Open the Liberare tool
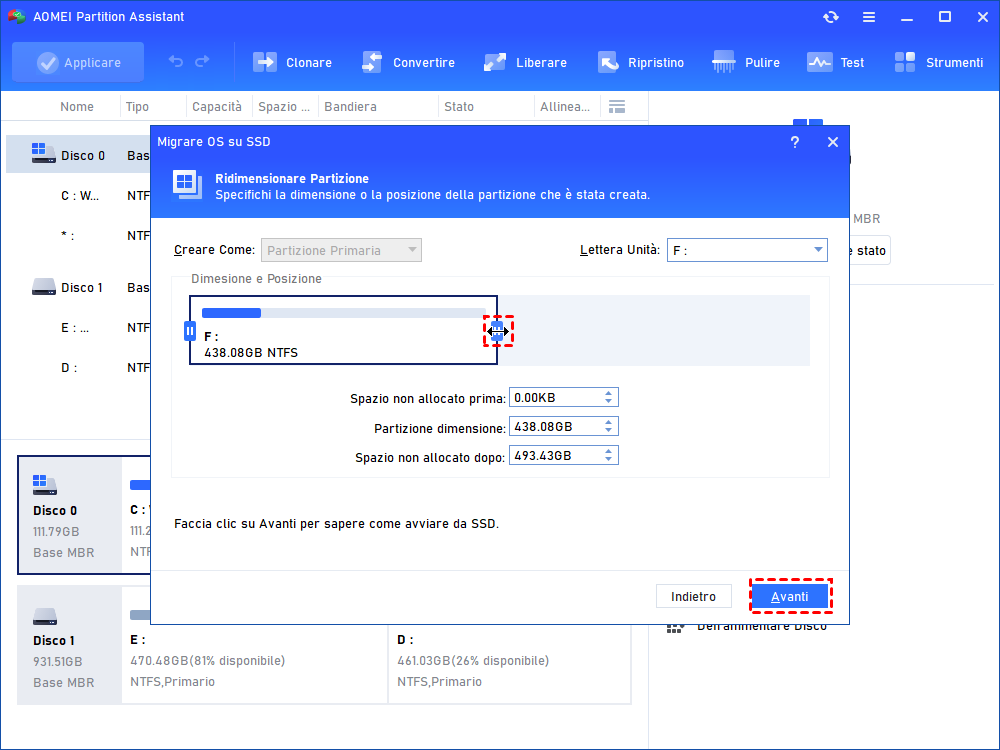Image resolution: width=1000 pixels, height=750 pixels. click(525, 62)
